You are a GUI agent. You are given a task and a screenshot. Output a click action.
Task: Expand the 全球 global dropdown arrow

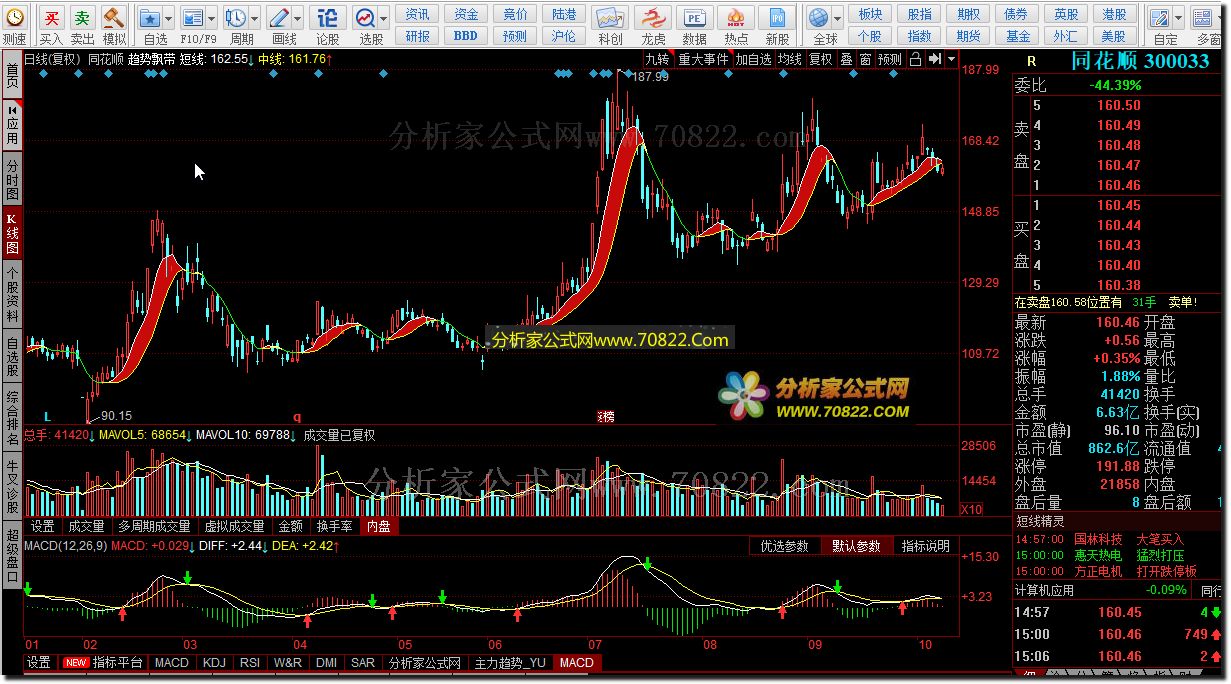point(838,18)
